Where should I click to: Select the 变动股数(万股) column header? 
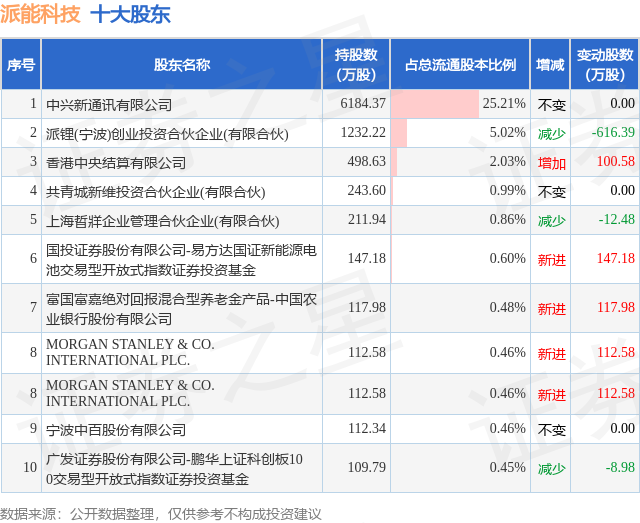[x=604, y=65]
